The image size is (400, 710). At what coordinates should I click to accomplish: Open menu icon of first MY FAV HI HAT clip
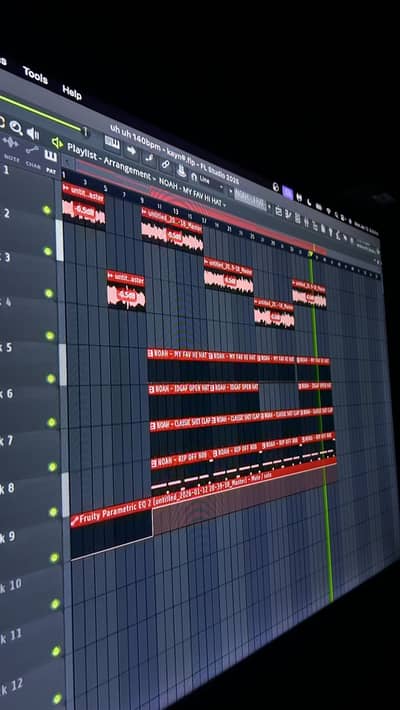click(151, 354)
